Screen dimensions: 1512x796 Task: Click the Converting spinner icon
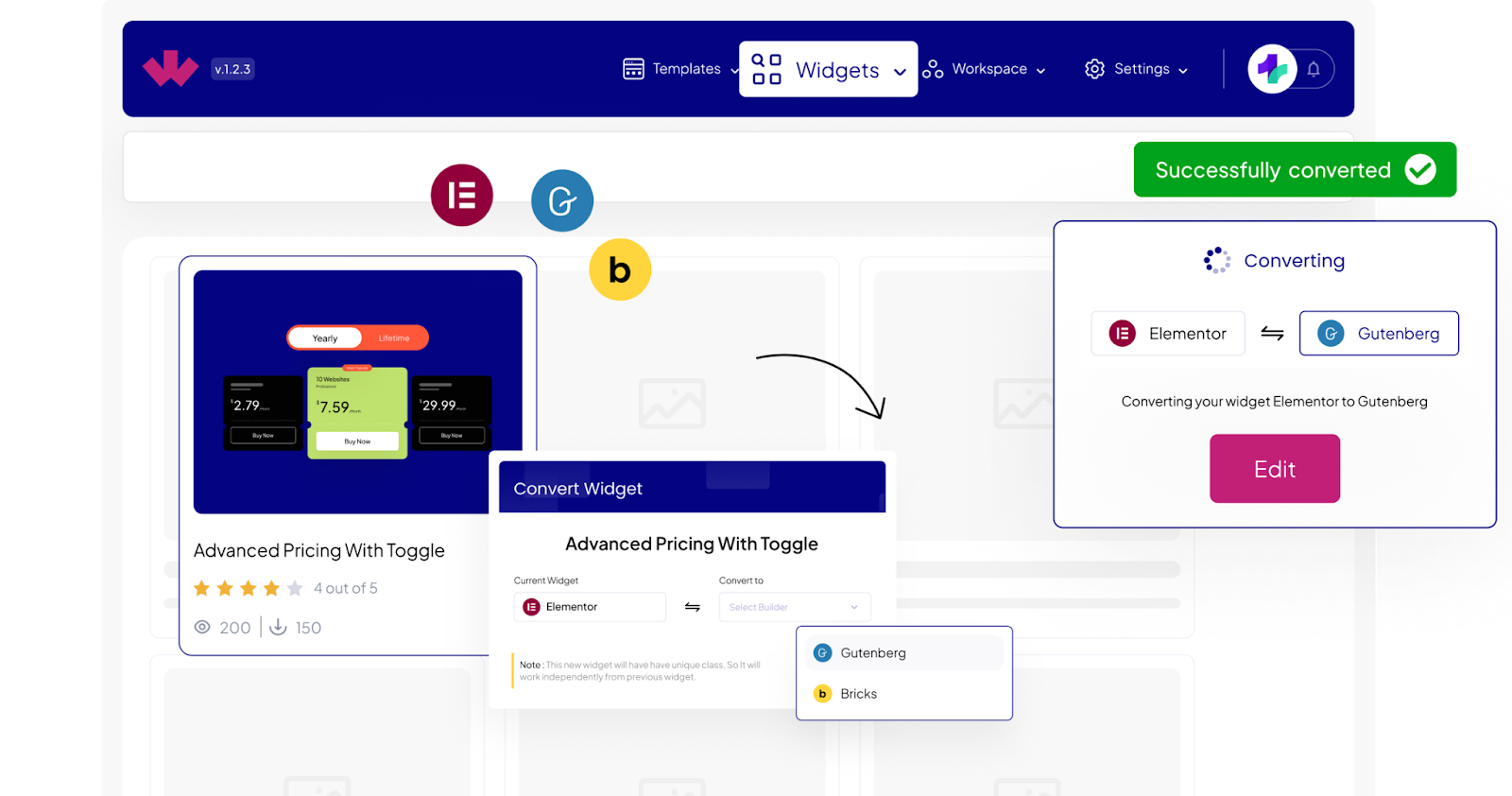point(1217,260)
